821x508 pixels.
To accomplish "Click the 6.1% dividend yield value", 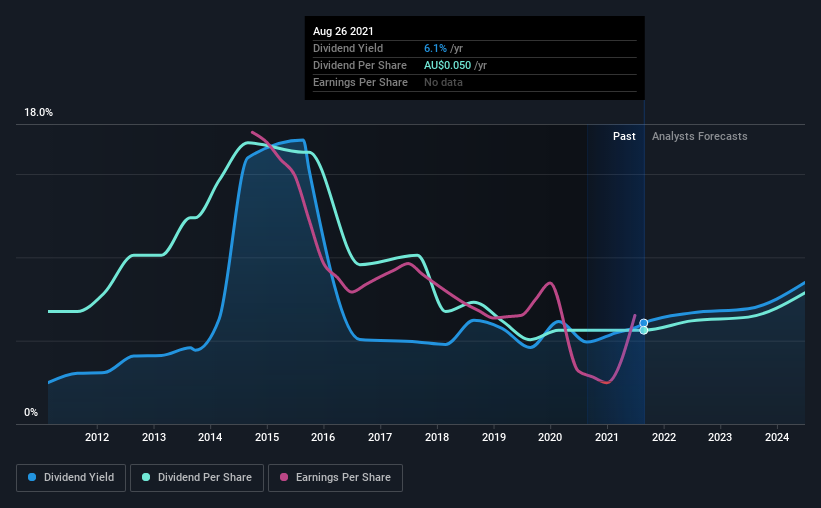I will click(435, 48).
